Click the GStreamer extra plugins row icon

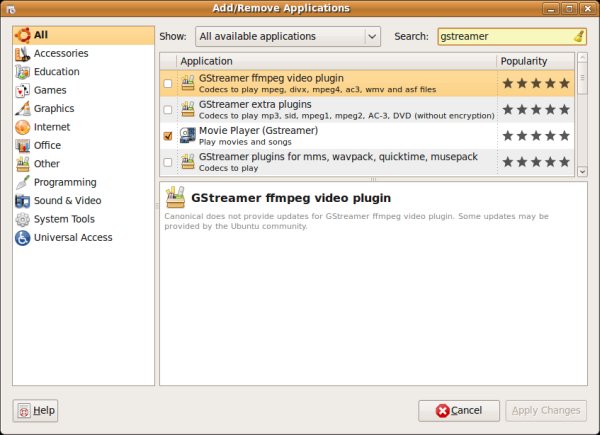188,109
